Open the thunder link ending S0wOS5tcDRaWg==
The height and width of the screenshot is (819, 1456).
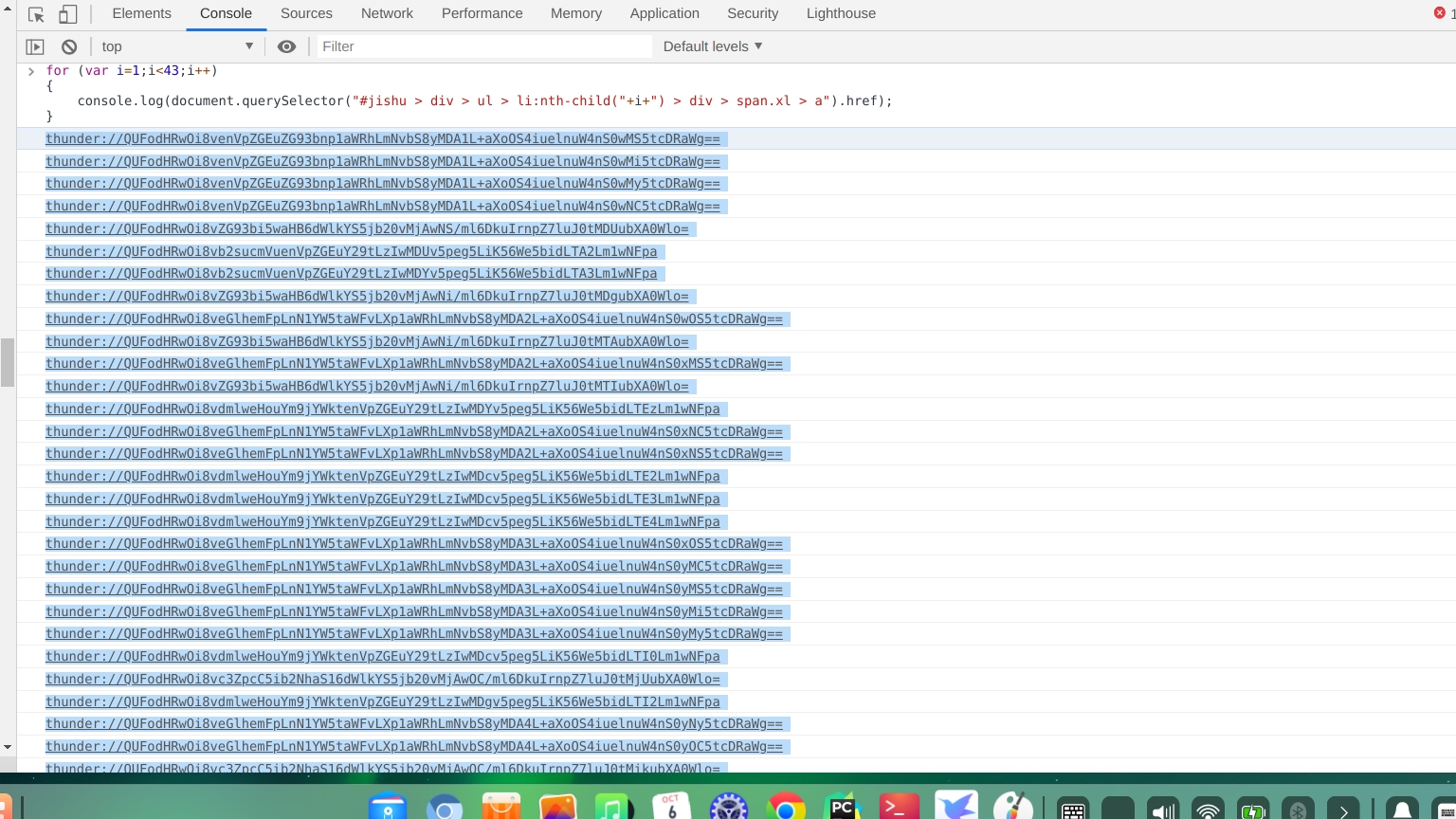(414, 319)
